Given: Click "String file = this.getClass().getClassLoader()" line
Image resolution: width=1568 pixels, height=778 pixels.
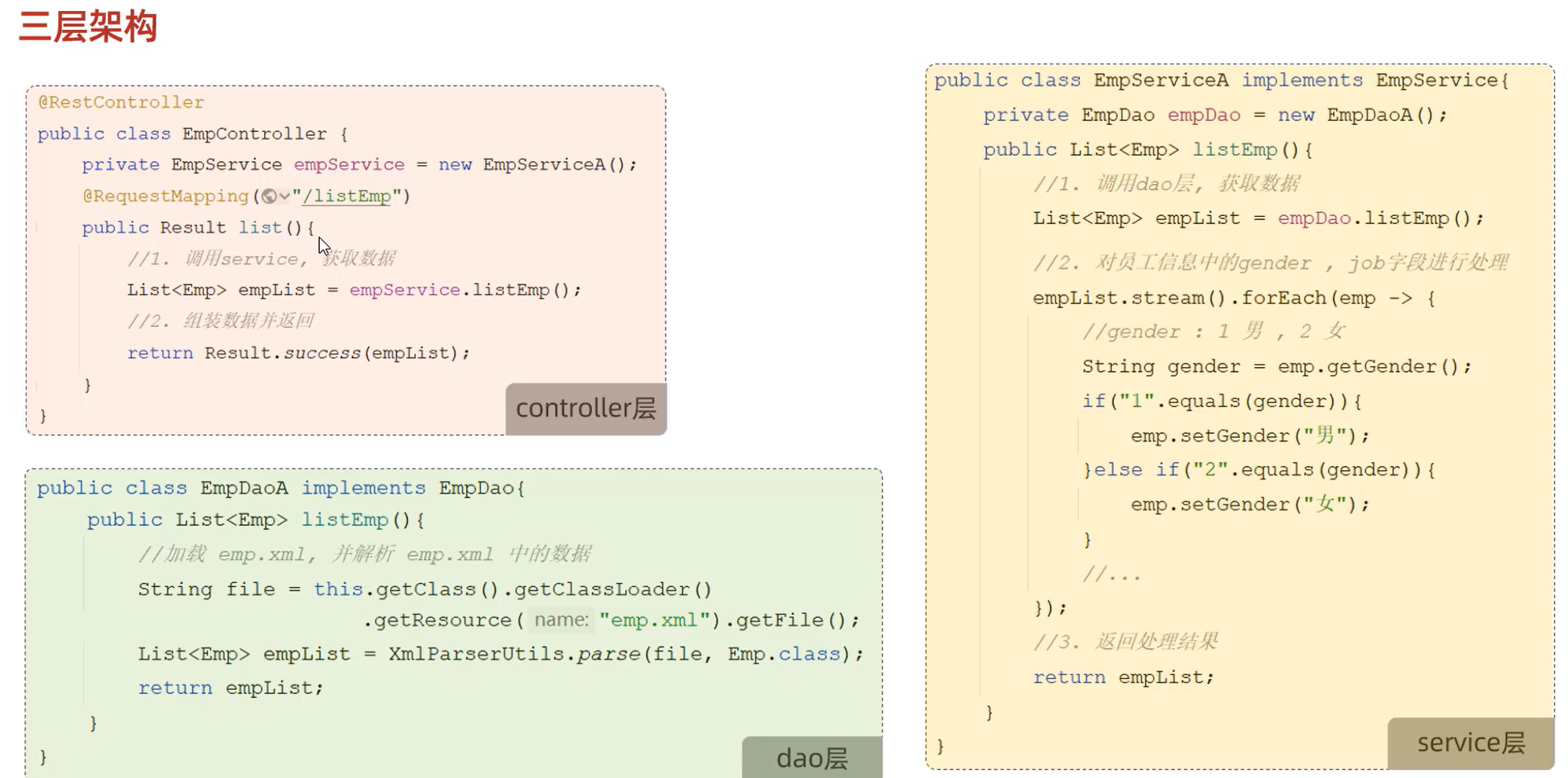Looking at the screenshot, I should tap(425, 589).
